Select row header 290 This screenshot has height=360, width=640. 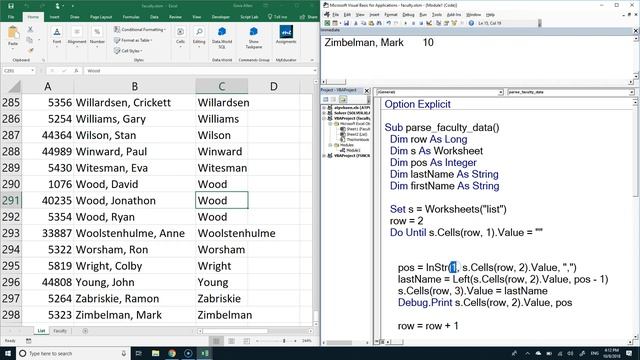(x=11, y=184)
